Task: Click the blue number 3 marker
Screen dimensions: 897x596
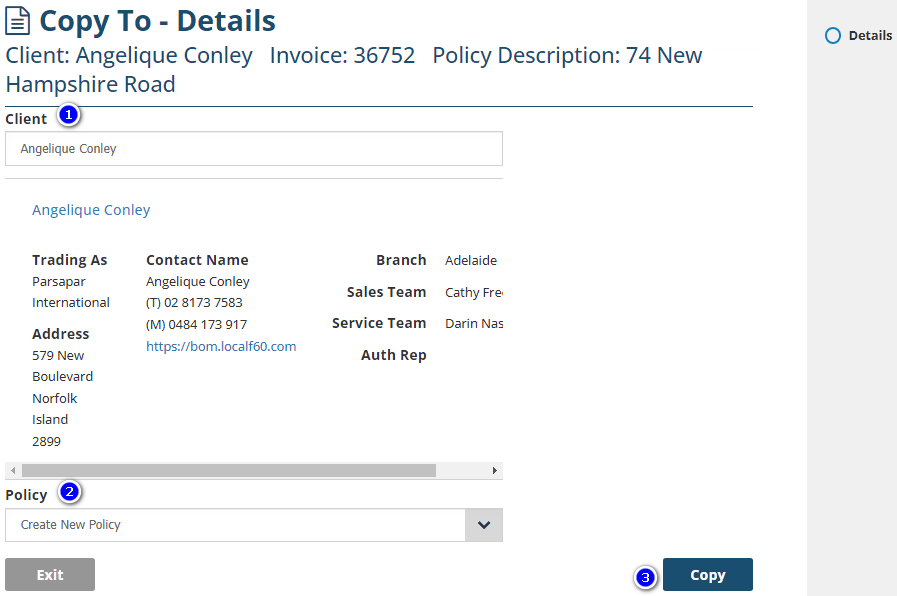Action: [646, 577]
